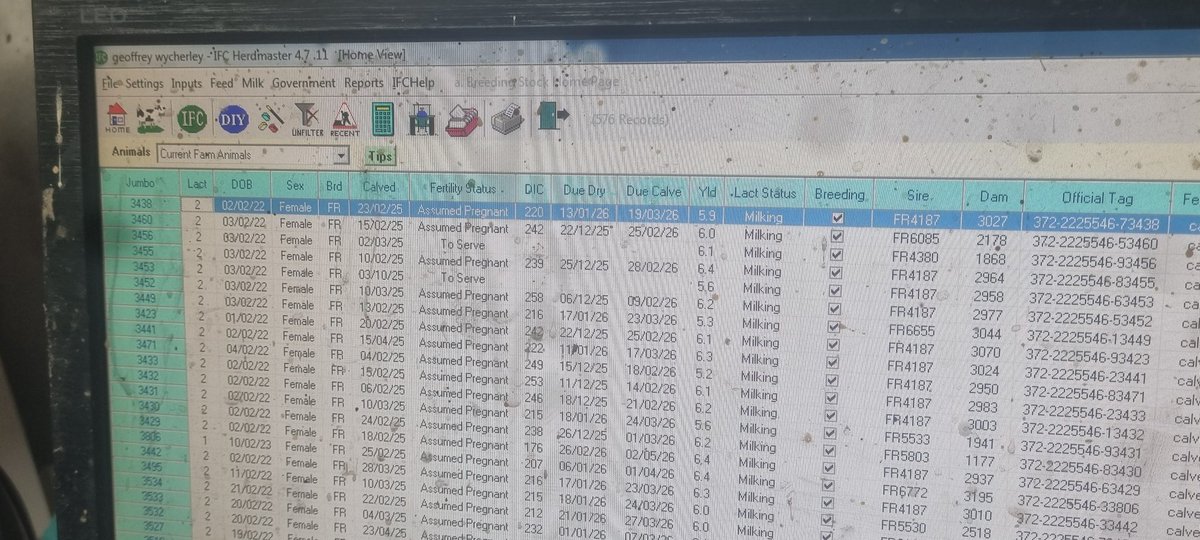
Task: Open the Milk menu
Action: pos(252,84)
